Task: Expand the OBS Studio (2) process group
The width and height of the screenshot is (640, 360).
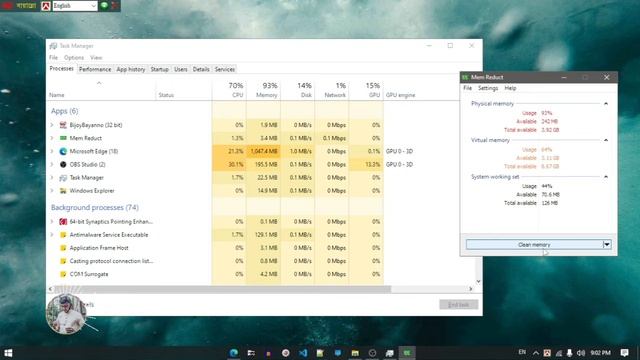Action: (x=52, y=164)
